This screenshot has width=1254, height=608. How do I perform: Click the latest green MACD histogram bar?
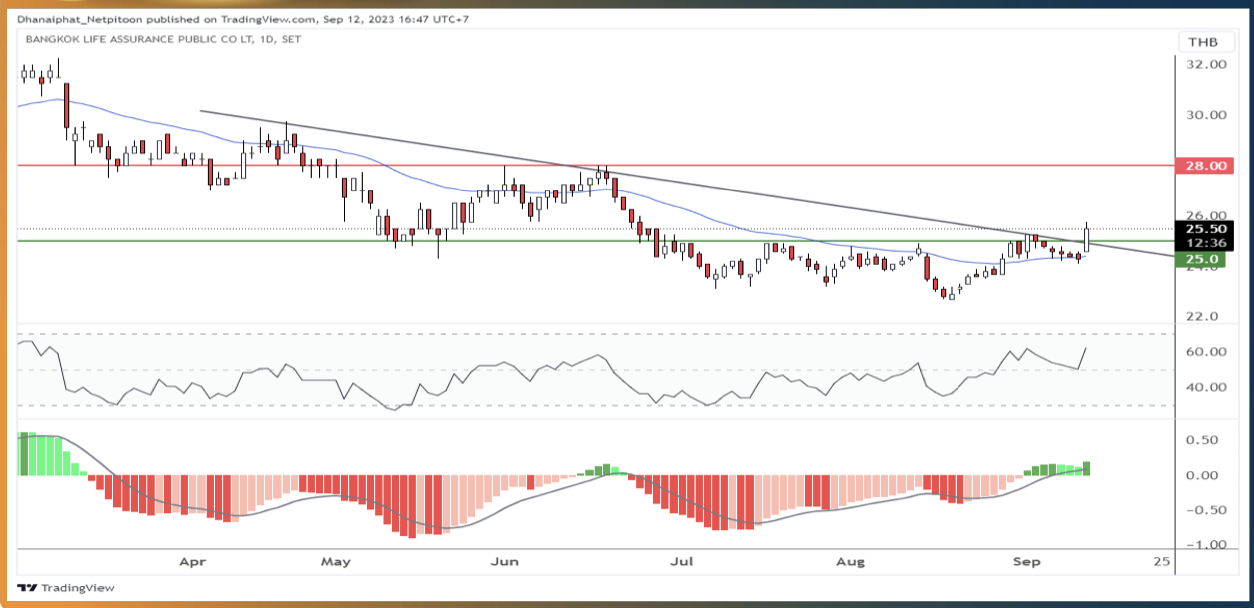(1087, 468)
